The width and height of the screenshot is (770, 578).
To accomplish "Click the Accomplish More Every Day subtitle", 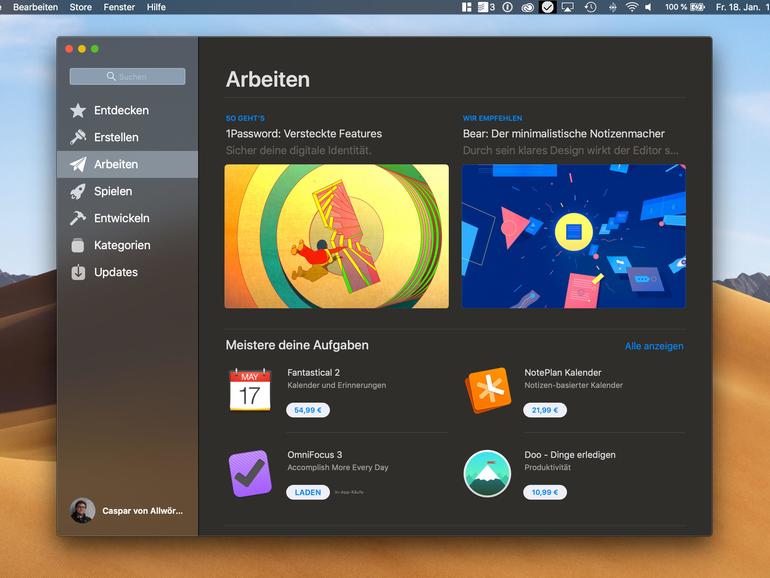I will pos(338,468).
